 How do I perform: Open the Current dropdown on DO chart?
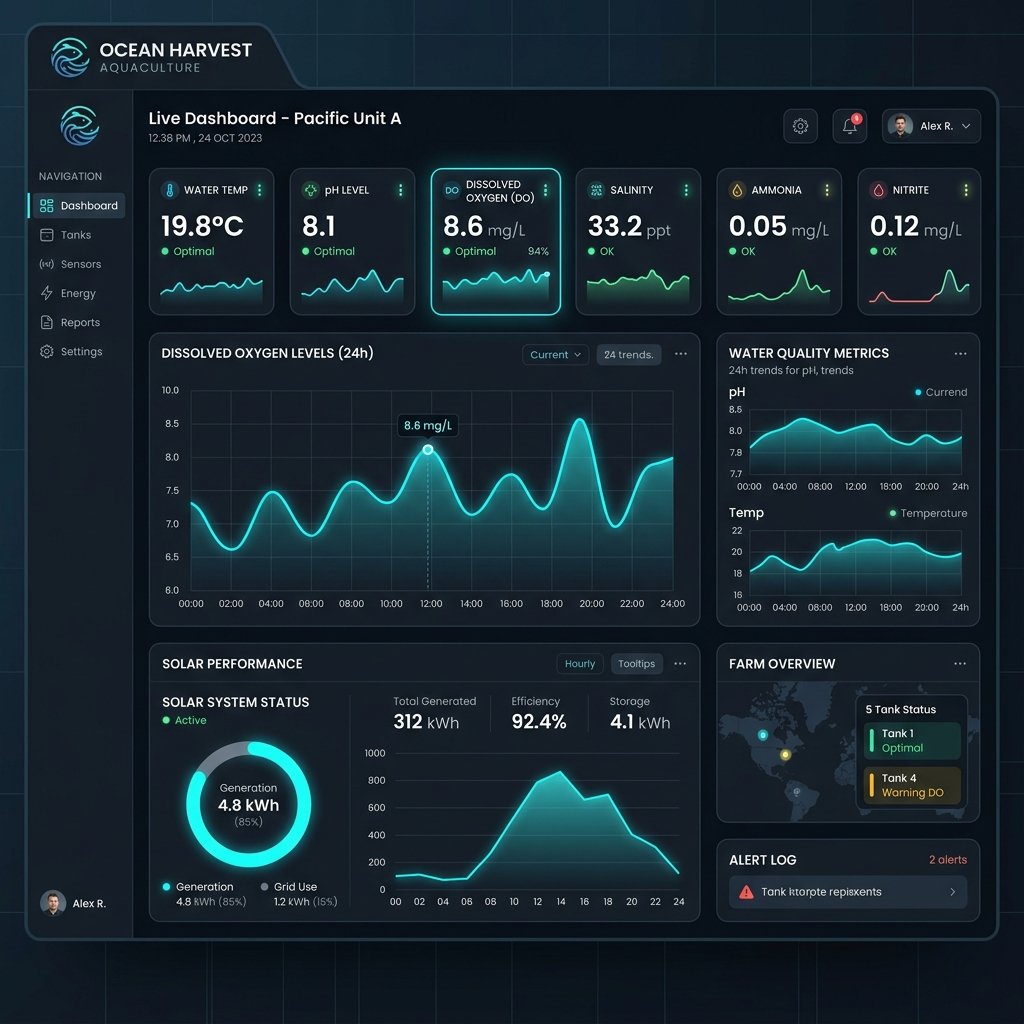(555, 355)
